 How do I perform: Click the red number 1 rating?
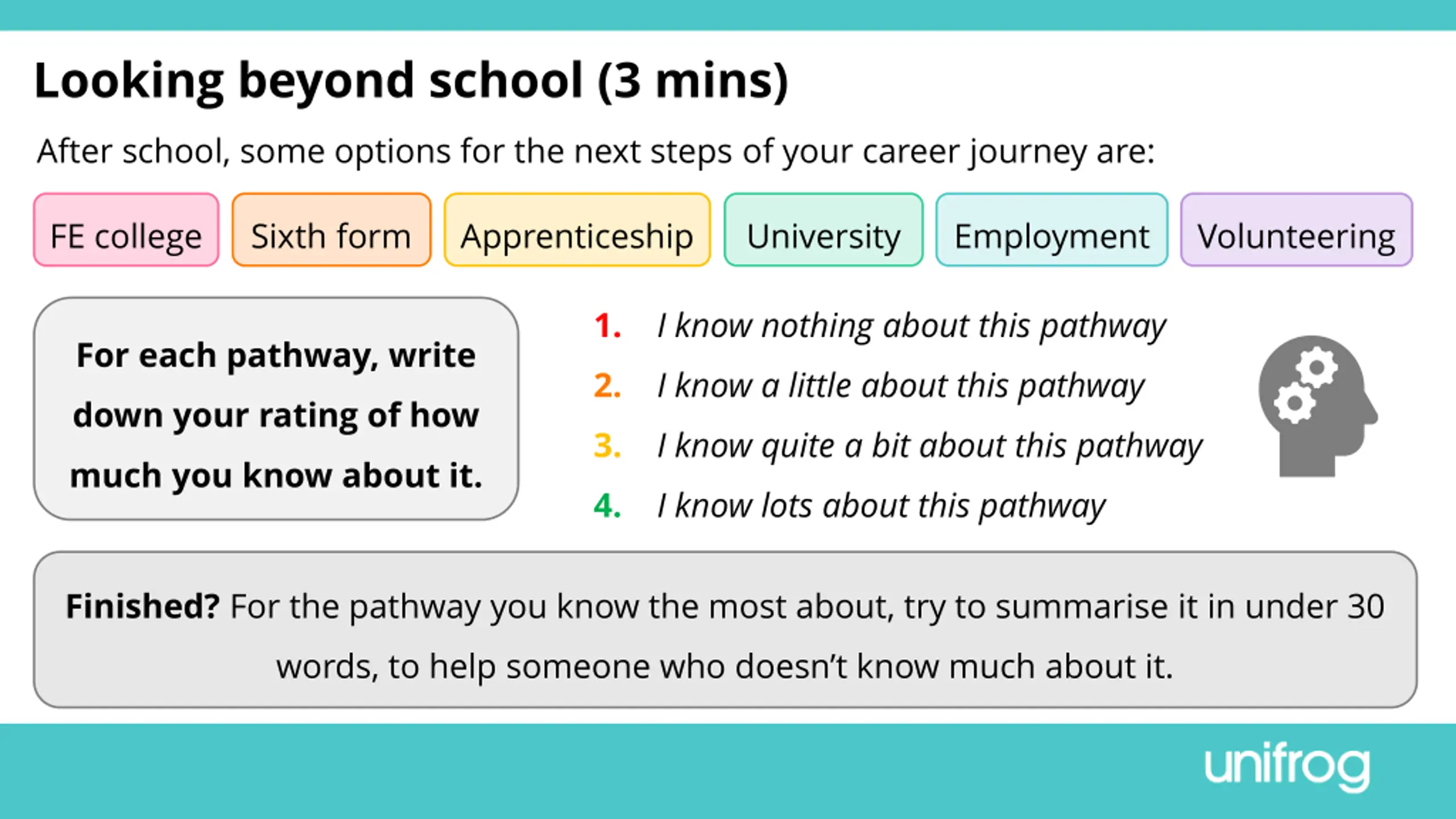click(607, 326)
